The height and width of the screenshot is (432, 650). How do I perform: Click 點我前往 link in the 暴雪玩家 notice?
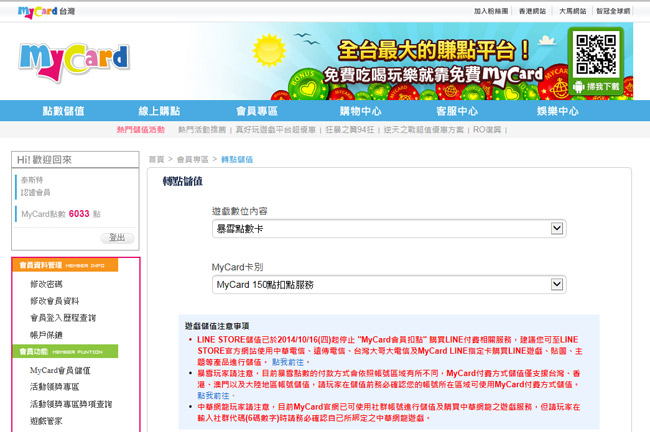coord(213,396)
